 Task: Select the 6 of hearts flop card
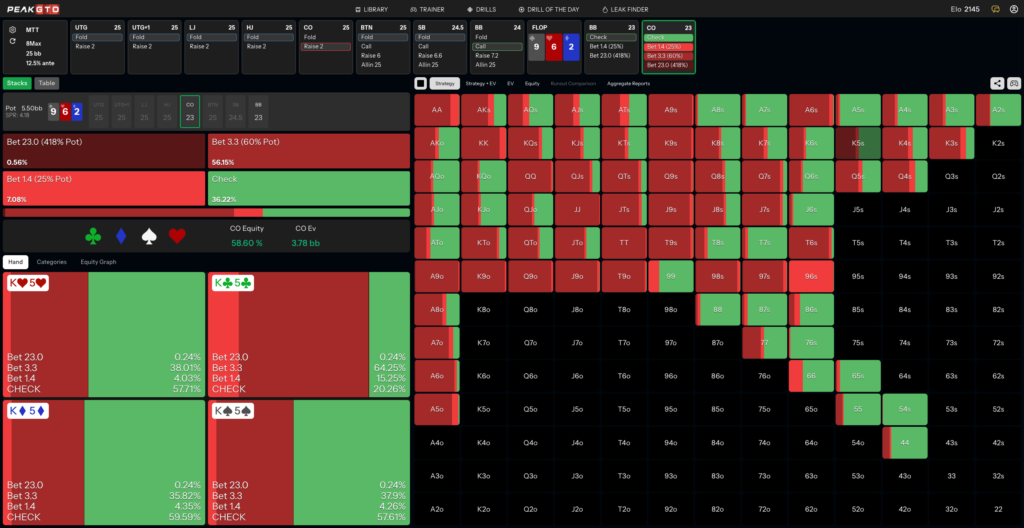552,47
